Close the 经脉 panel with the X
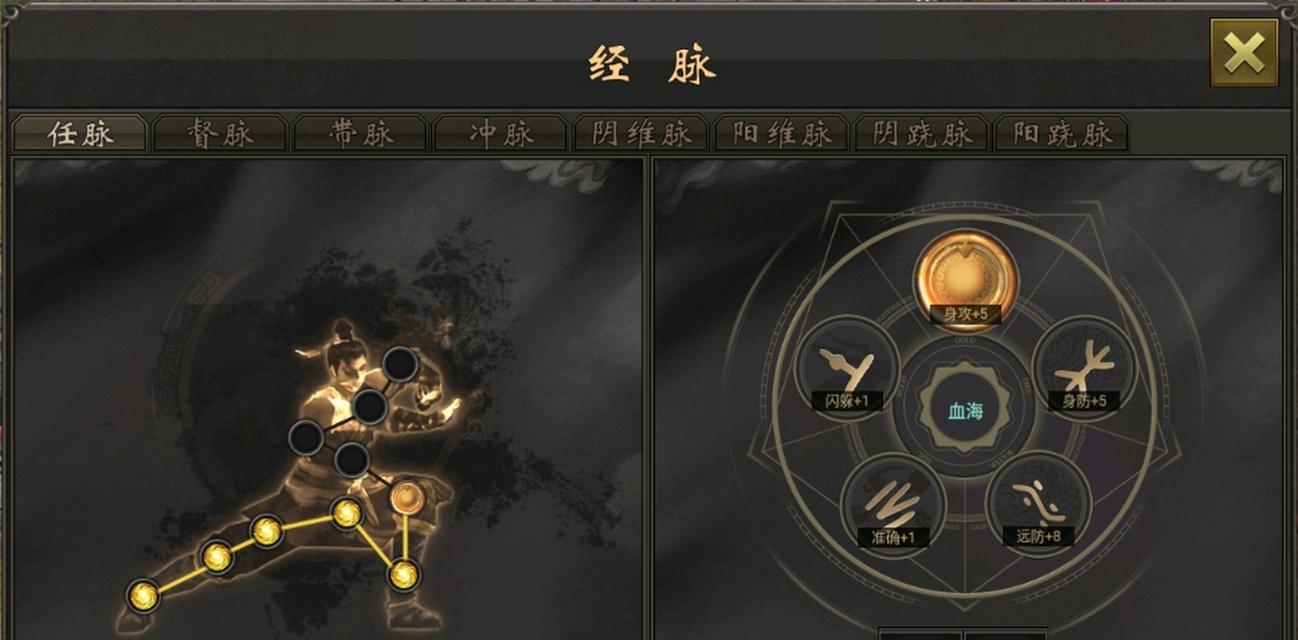Viewport: 1298px width, 640px height. [1243, 52]
